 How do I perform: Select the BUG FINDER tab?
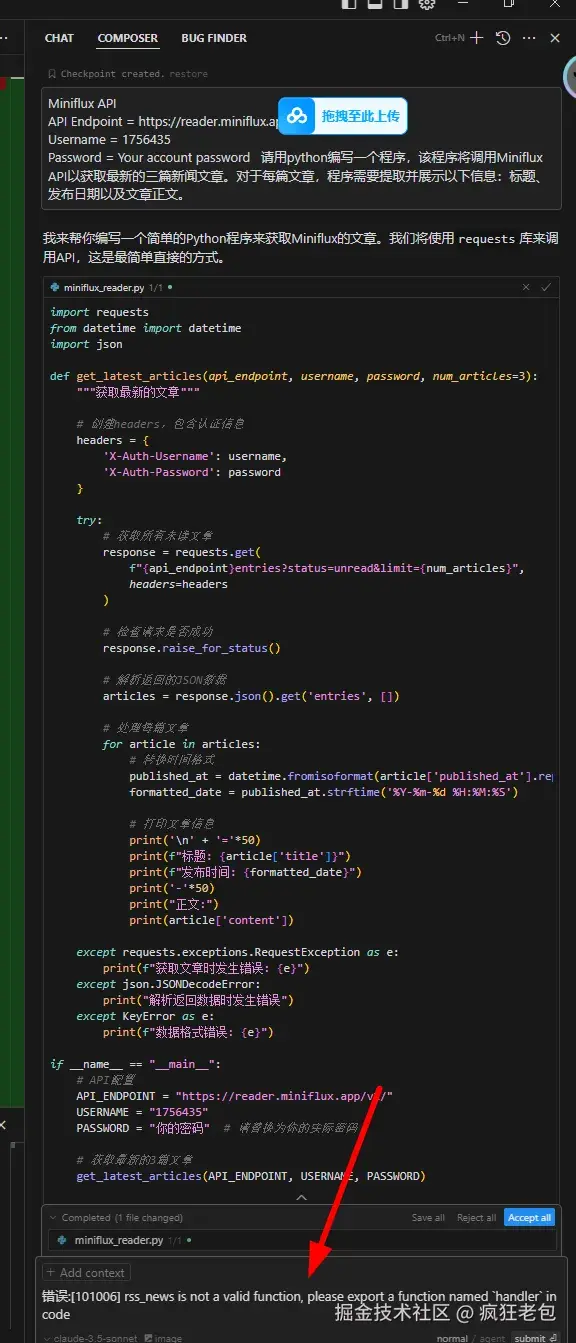214,38
